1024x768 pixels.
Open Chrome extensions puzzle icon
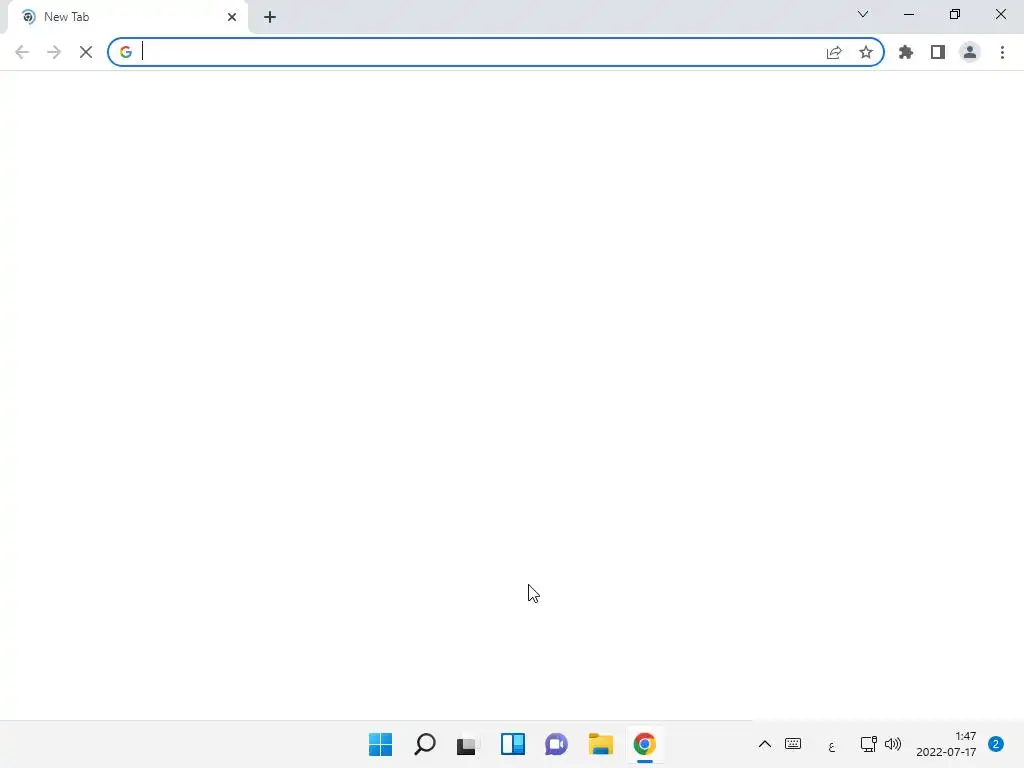(x=906, y=52)
